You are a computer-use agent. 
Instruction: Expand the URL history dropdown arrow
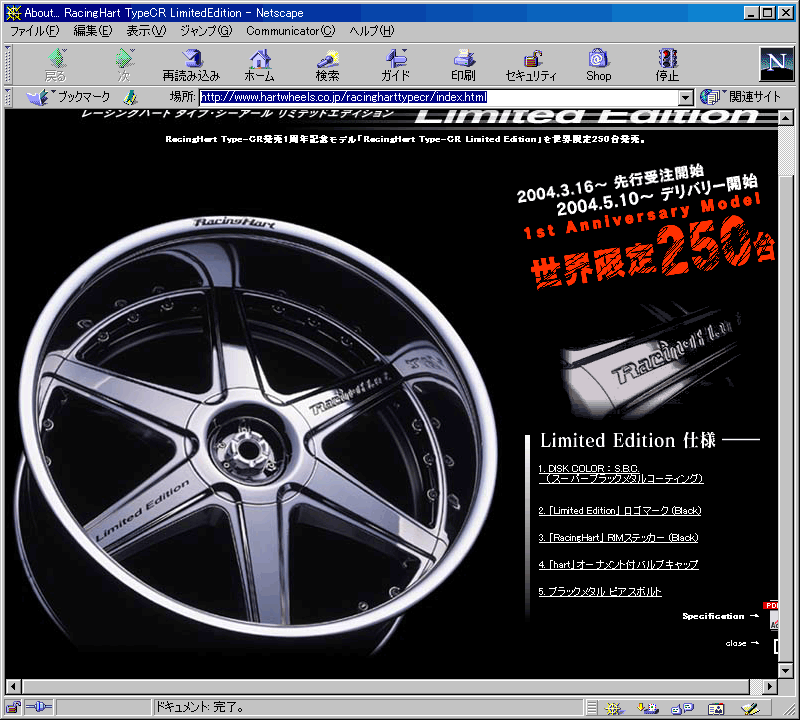tap(685, 97)
